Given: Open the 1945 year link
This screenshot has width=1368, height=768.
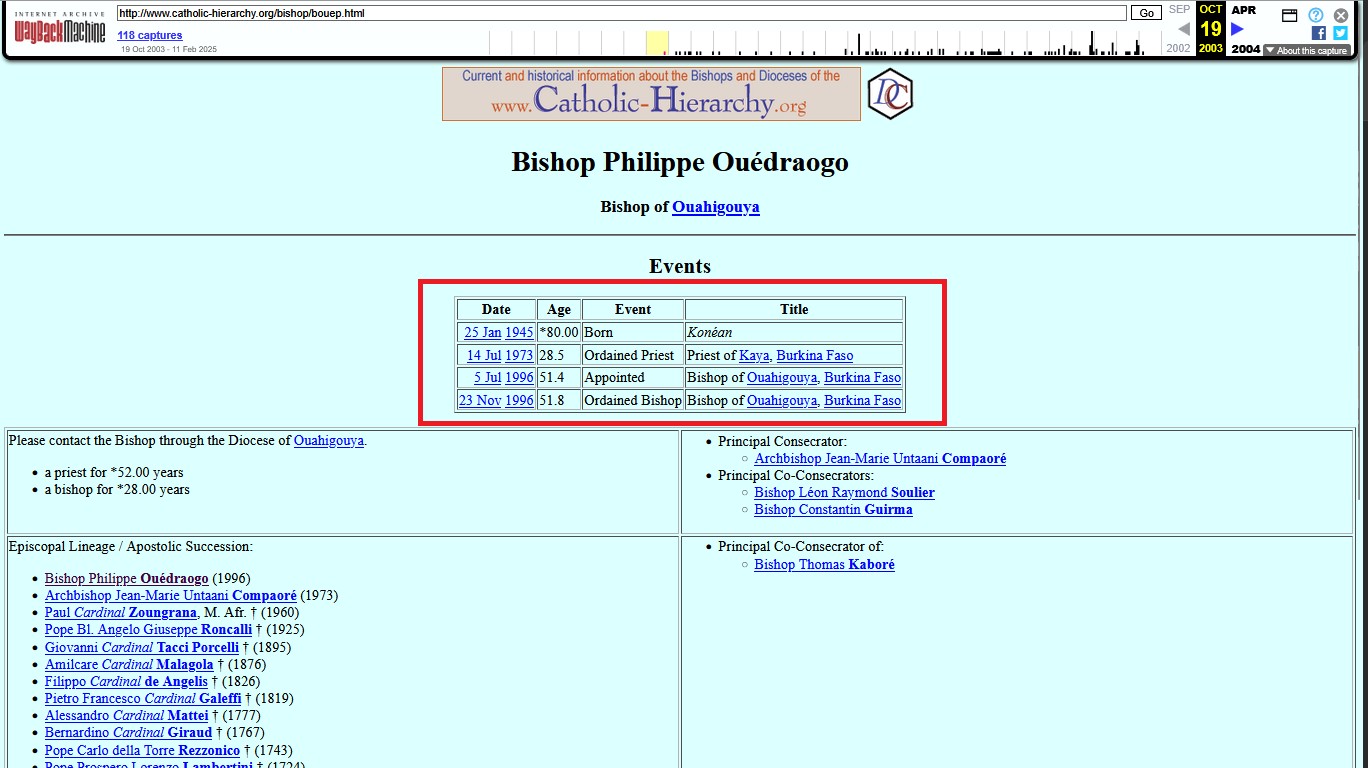Looking at the screenshot, I should (x=519, y=333).
